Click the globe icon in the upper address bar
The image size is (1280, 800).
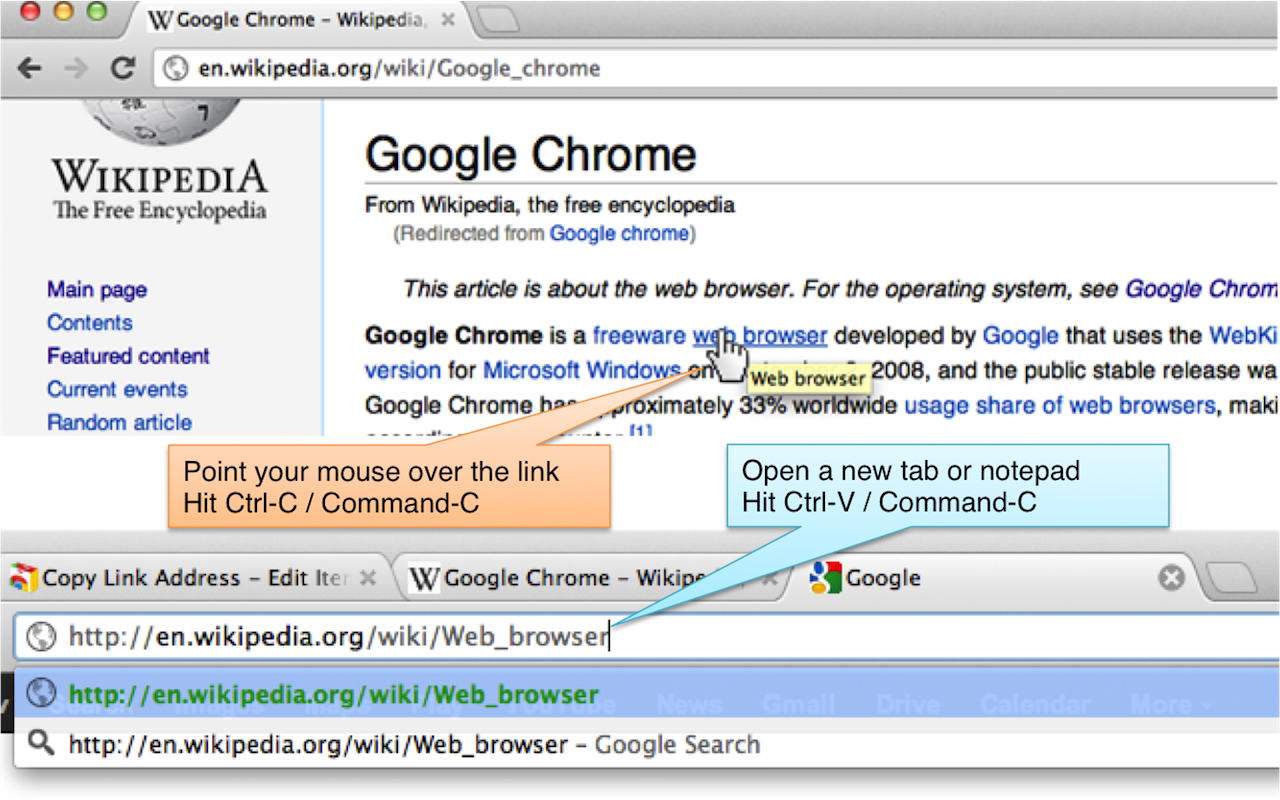tap(176, 68)
